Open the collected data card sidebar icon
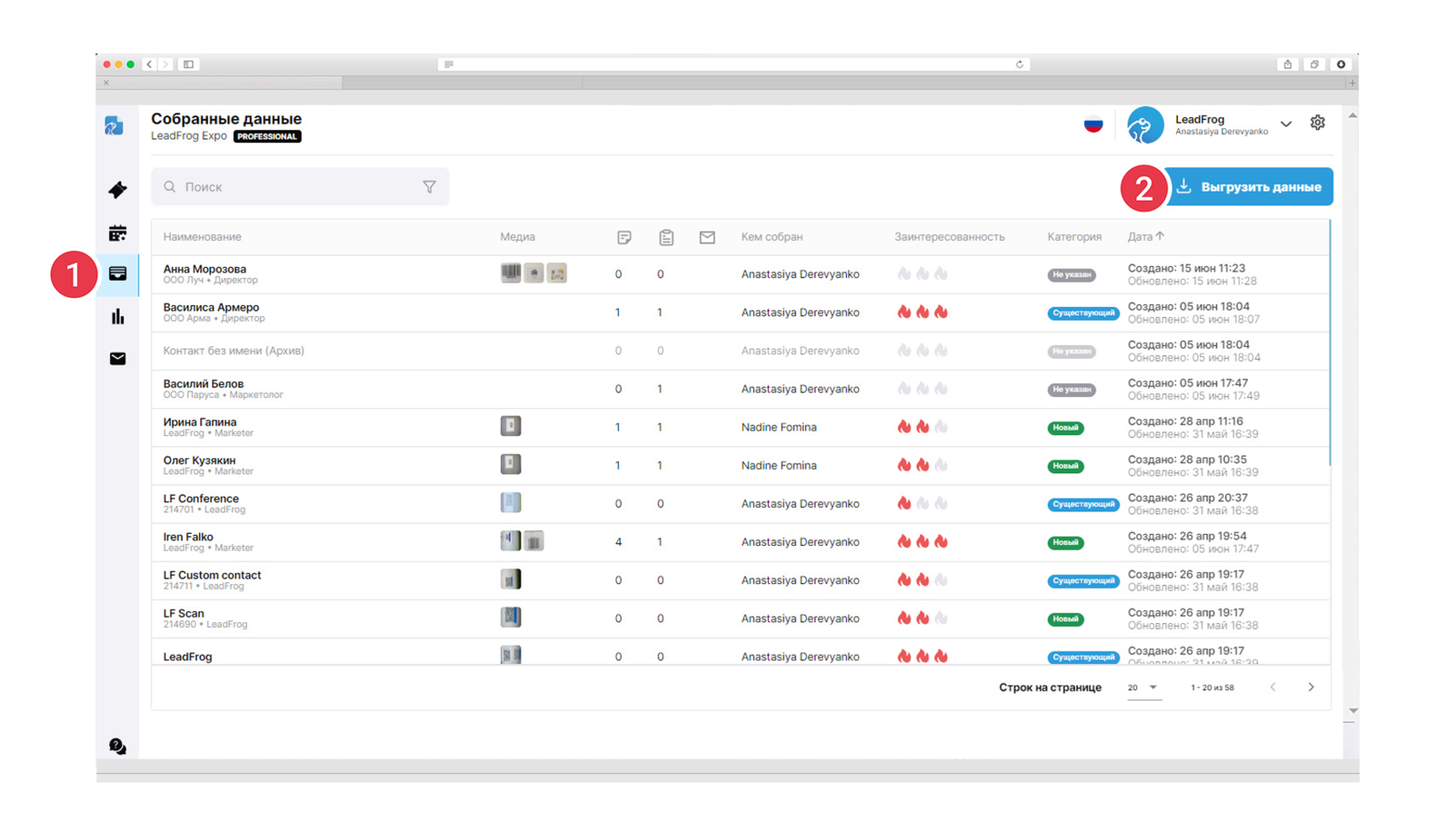The height and width of the screenshot is (832, 1456). 118,274
